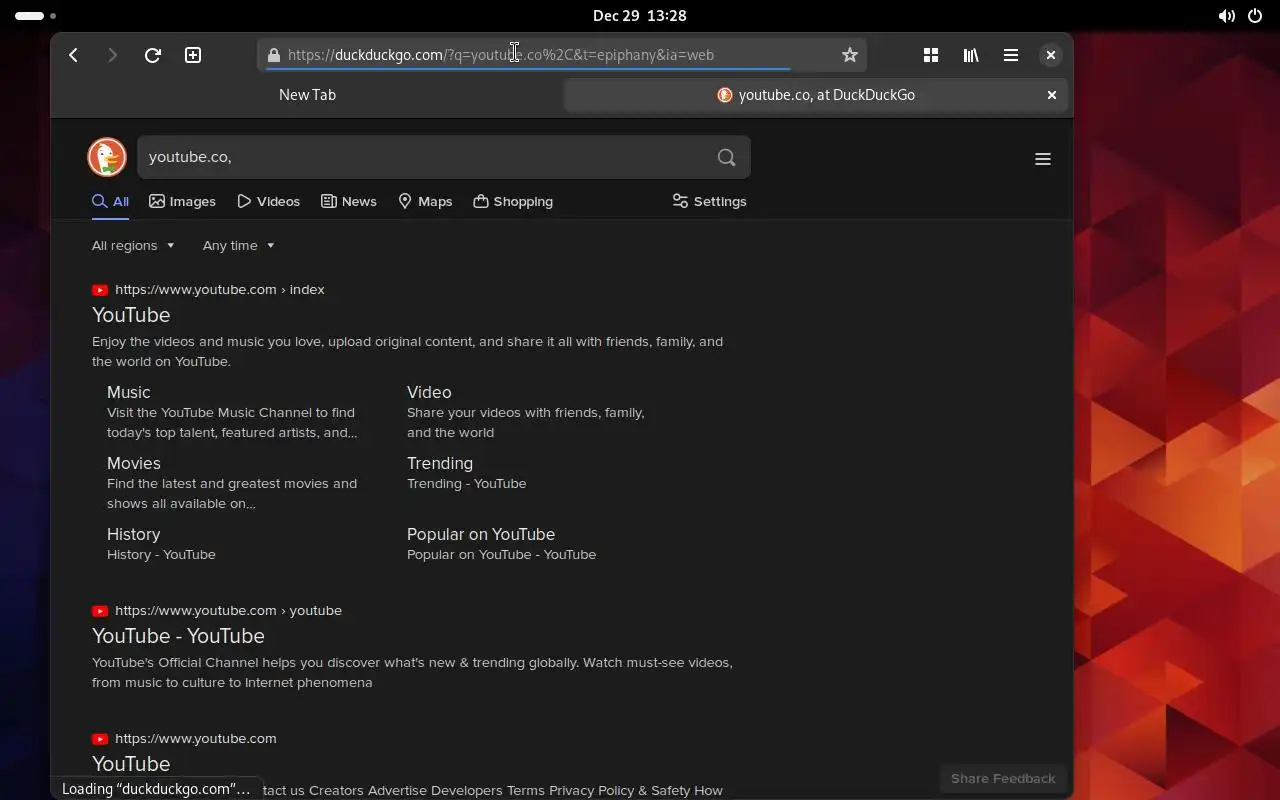This screenshot has height=800, width=1280.
Task: Switch to Videos results
Action: click(x=268, y=201)
